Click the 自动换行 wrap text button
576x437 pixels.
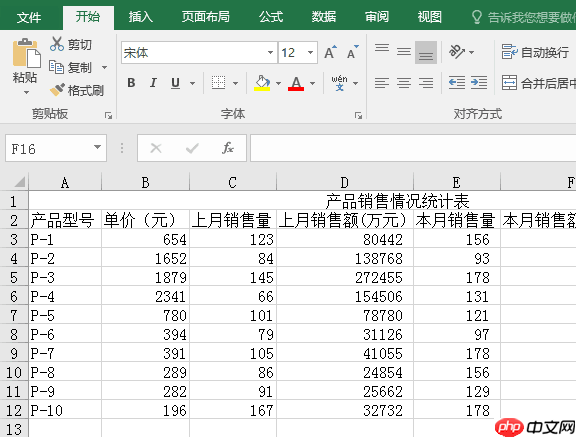[x=535, y=53]
